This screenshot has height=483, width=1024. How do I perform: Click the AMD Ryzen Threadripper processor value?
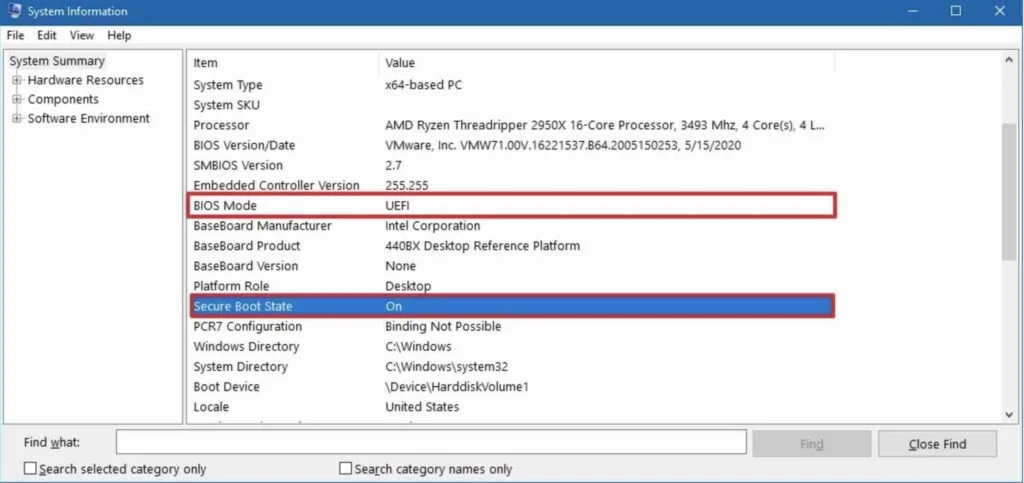tap(605, 125)
